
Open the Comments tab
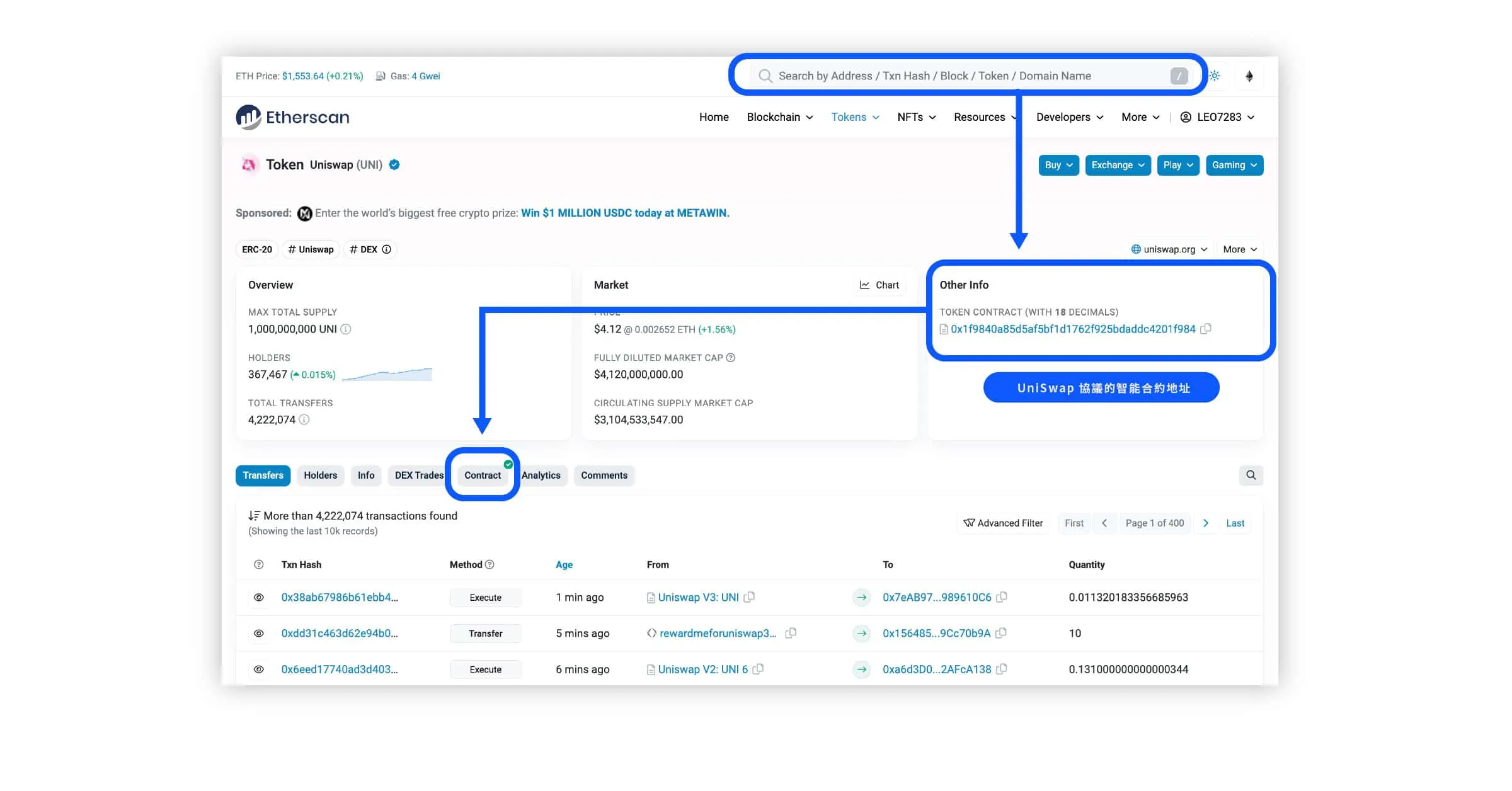coord(604,475)
